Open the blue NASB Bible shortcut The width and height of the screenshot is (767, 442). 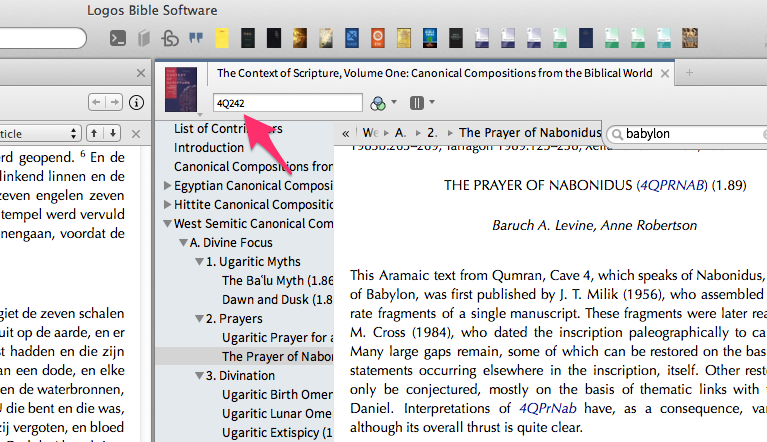352,38
